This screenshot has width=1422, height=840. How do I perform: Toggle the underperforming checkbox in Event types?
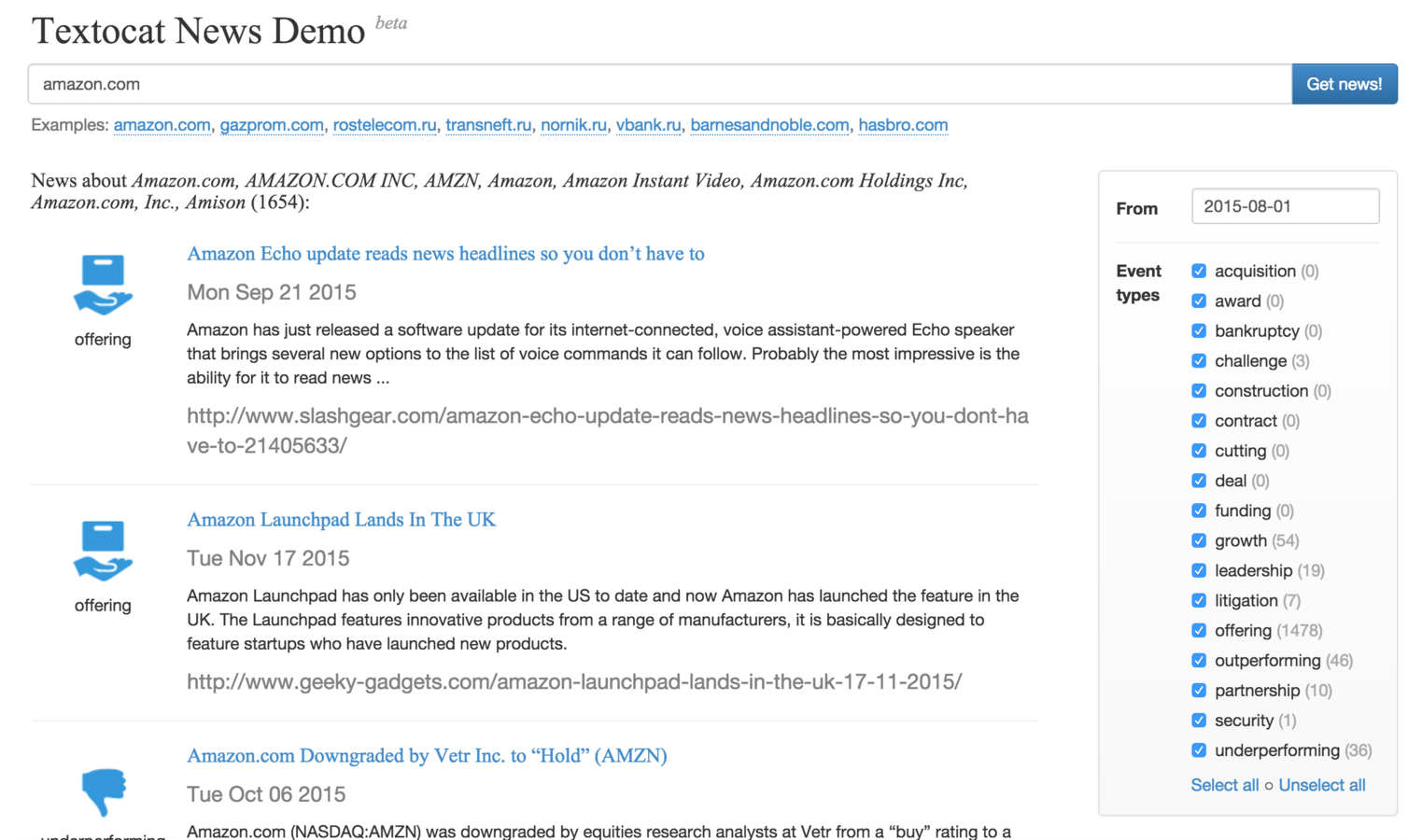click(1199, 749)
